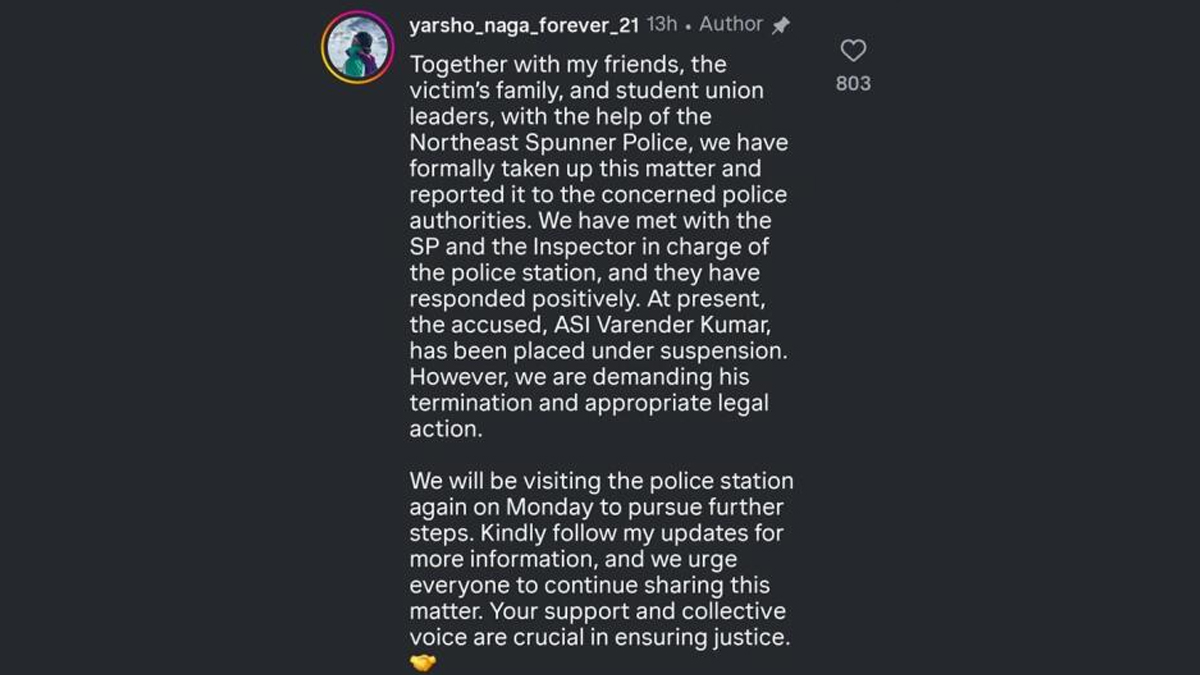Click the handshake emoji ending the comment

click(x=423, y=662)
